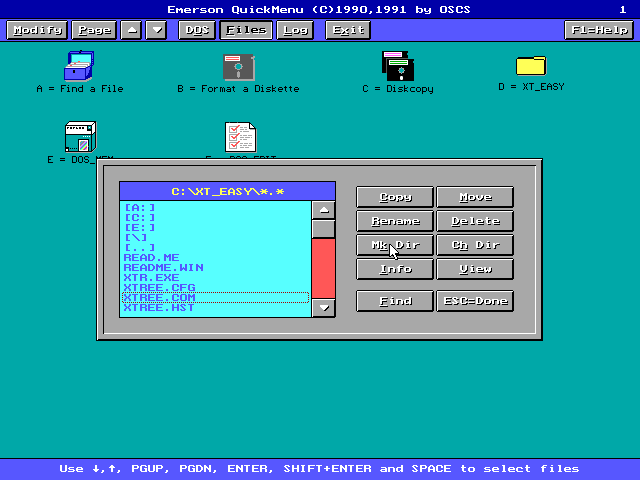Open the Page menu
640x480 pixels.
click(94, 30)
